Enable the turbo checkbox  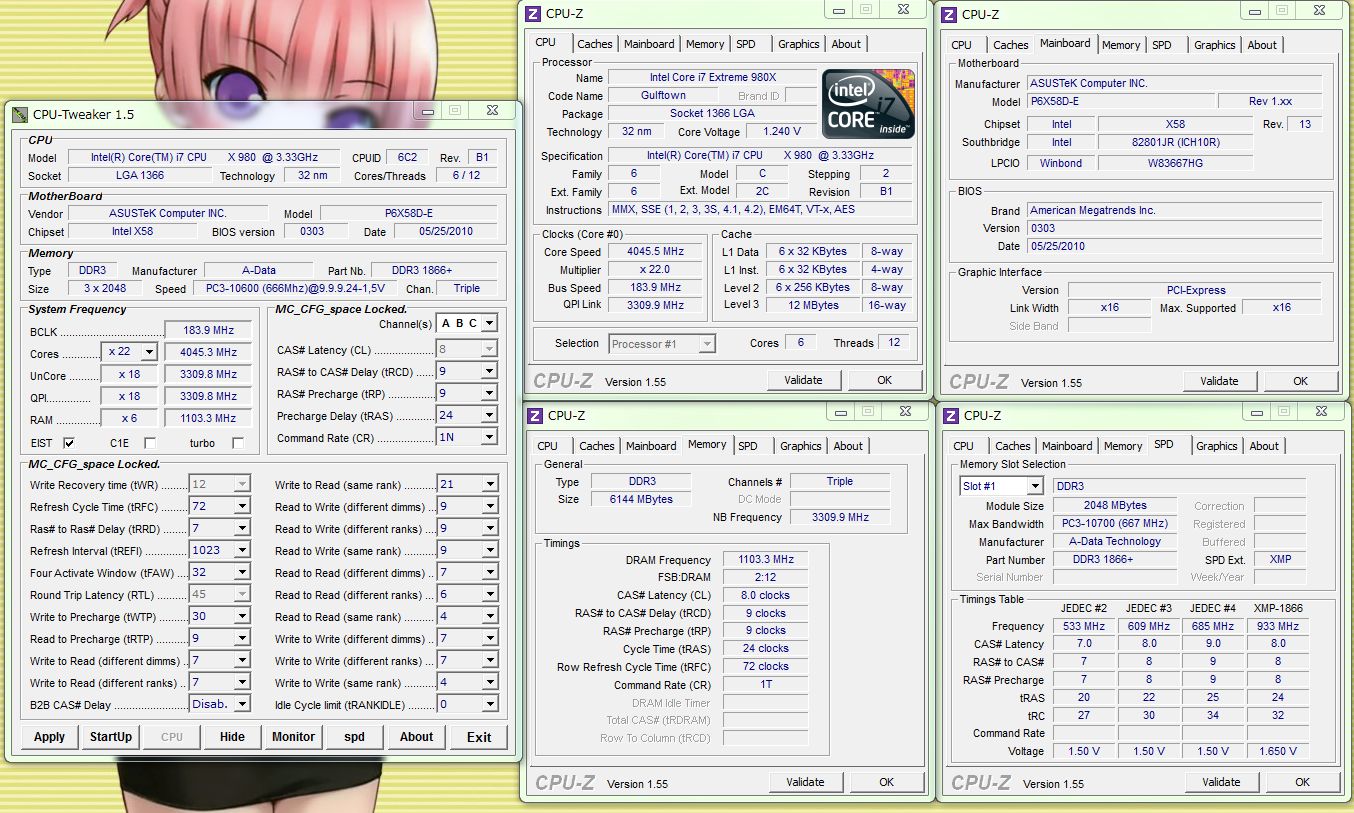click(238, 443)
